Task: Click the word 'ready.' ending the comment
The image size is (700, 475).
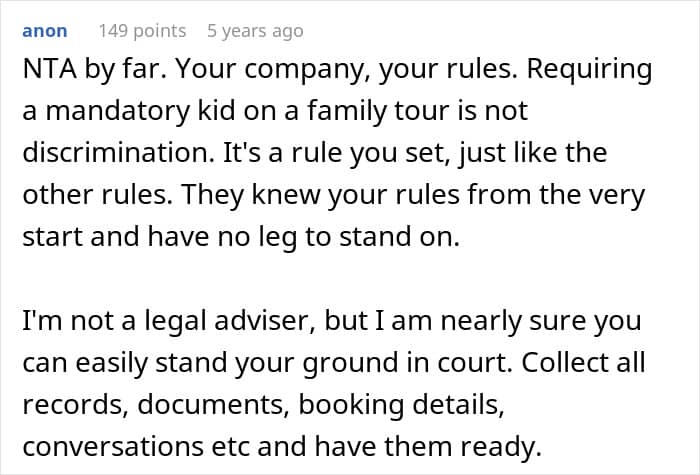Action: click(x=501, y=447)
